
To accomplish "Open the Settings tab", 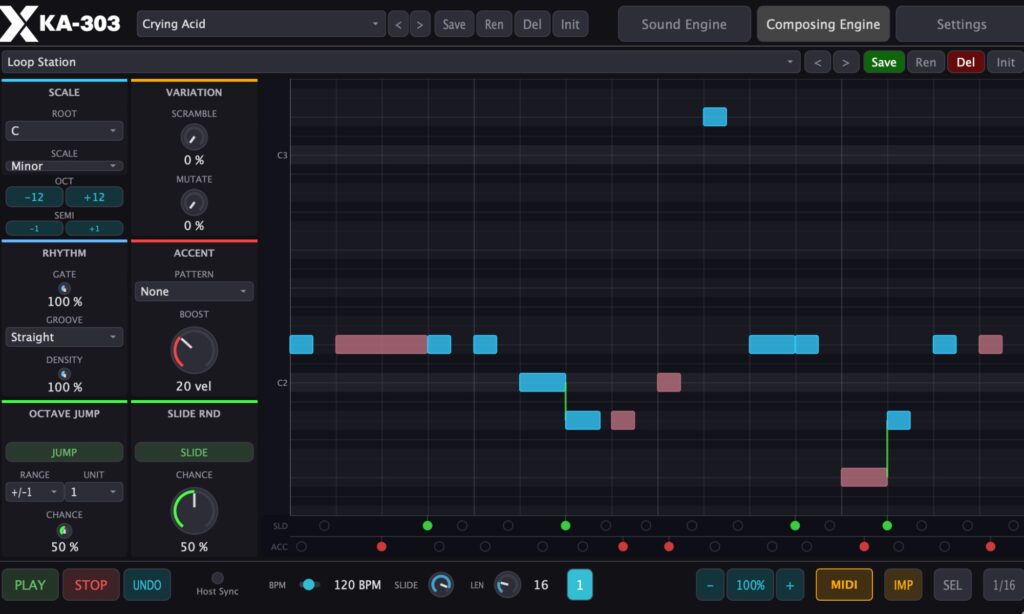I will click(961, 24).
